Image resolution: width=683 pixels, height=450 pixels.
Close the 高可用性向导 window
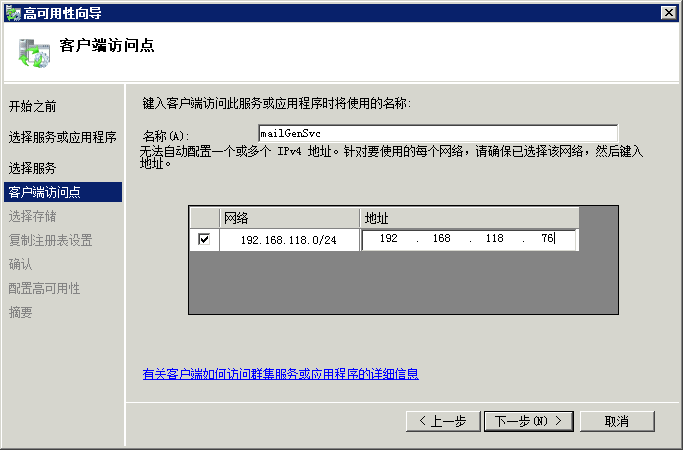point(668,13)
